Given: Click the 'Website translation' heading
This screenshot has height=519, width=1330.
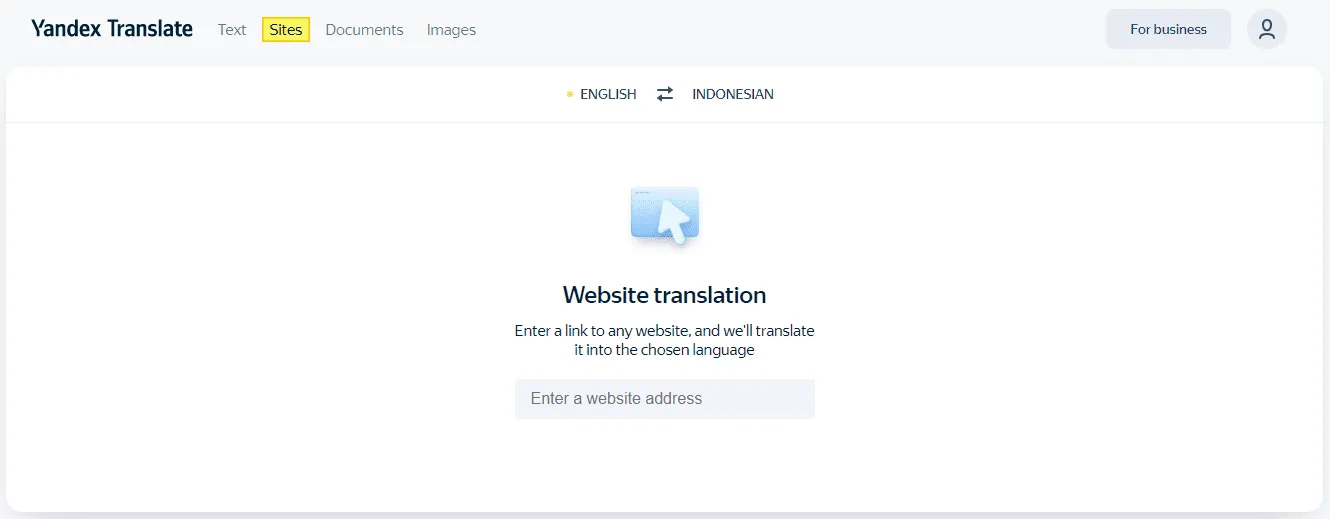Looking at the screenshot, I should coord(665,295).
